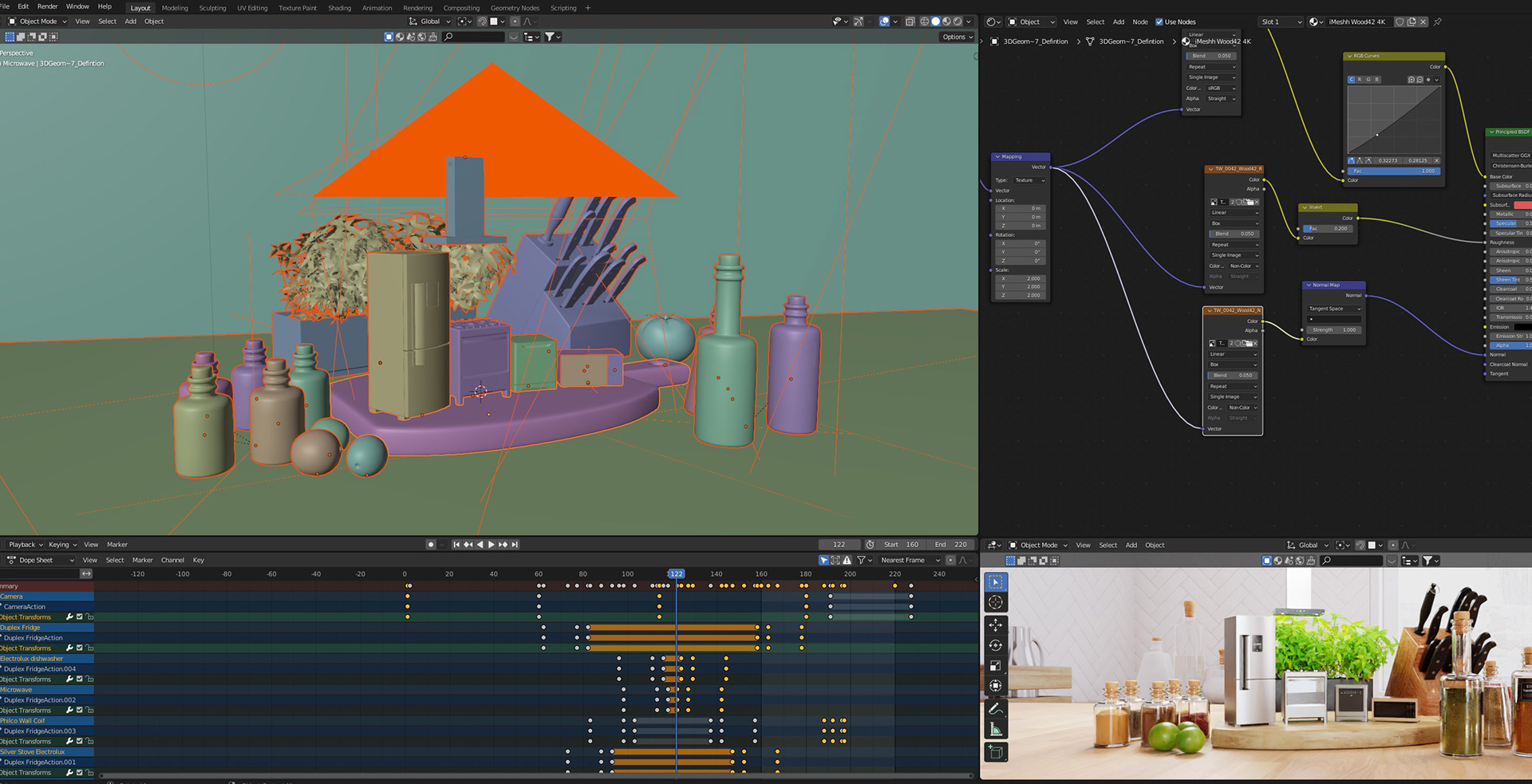The height and width of the screenshot is (784, 1532).
Task: Adjust Strength slider in Normal Map node
Action: [1334, 329]
